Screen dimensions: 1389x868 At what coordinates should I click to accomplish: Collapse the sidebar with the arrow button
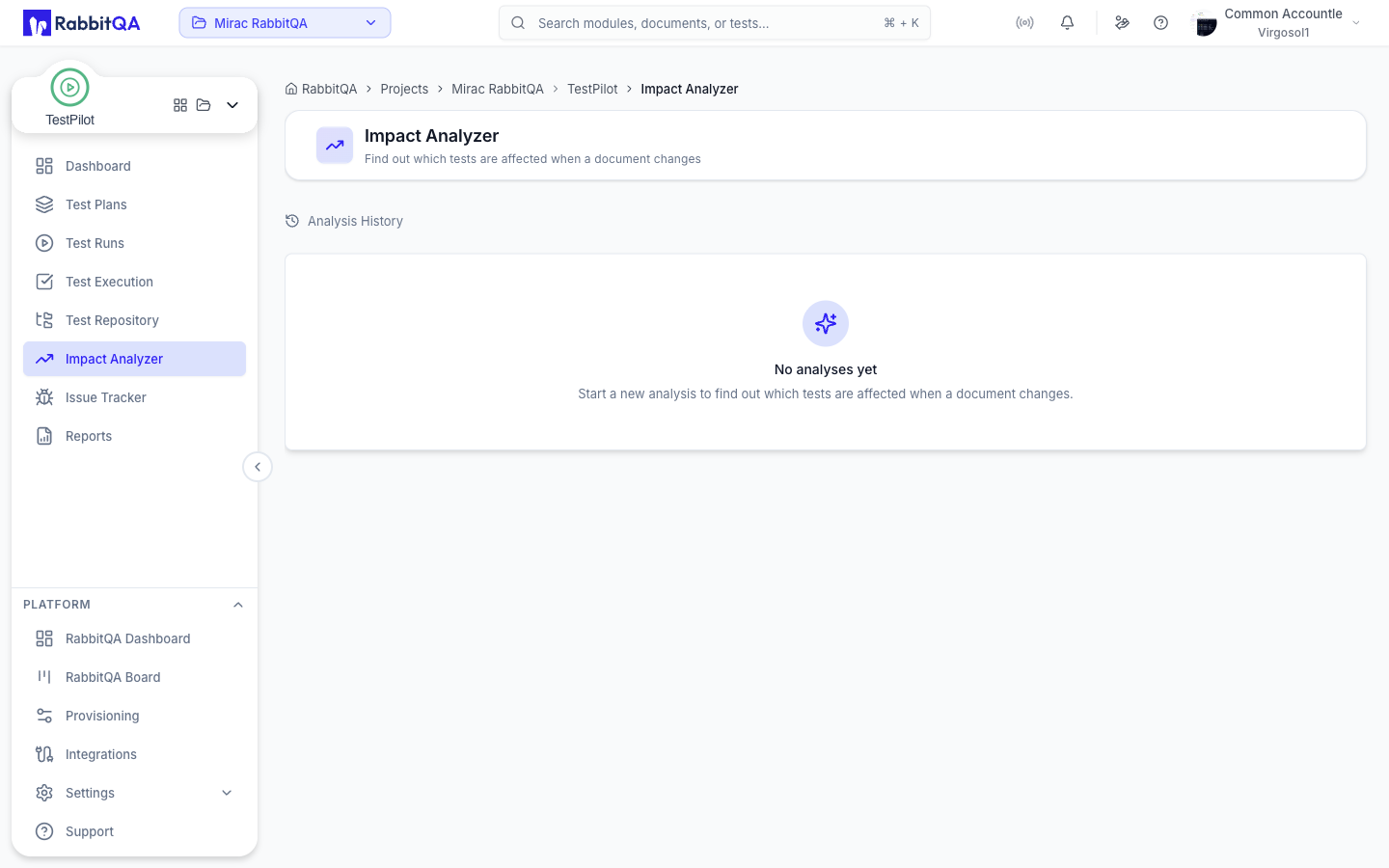point(258,467)
